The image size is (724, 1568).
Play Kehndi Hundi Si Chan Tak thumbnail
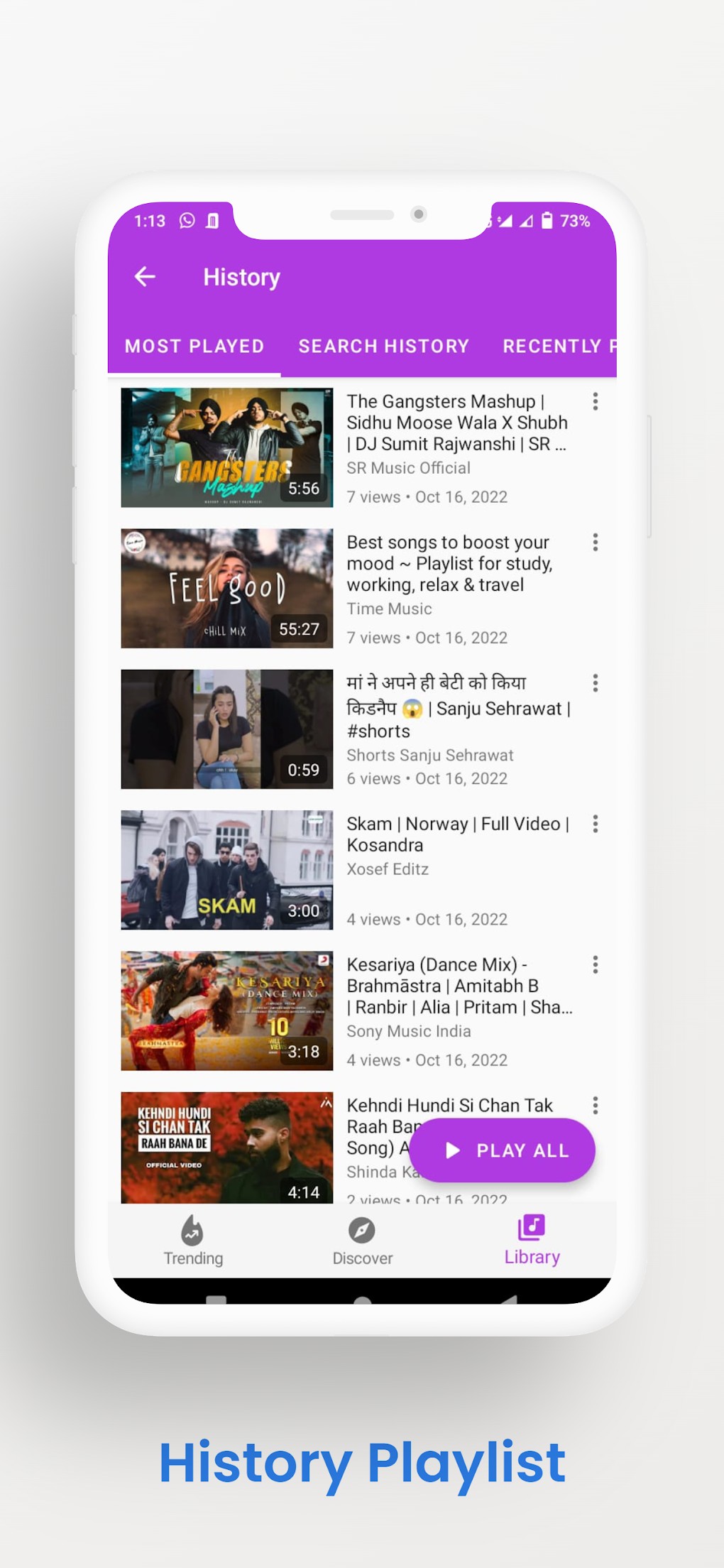(227, 1148)
